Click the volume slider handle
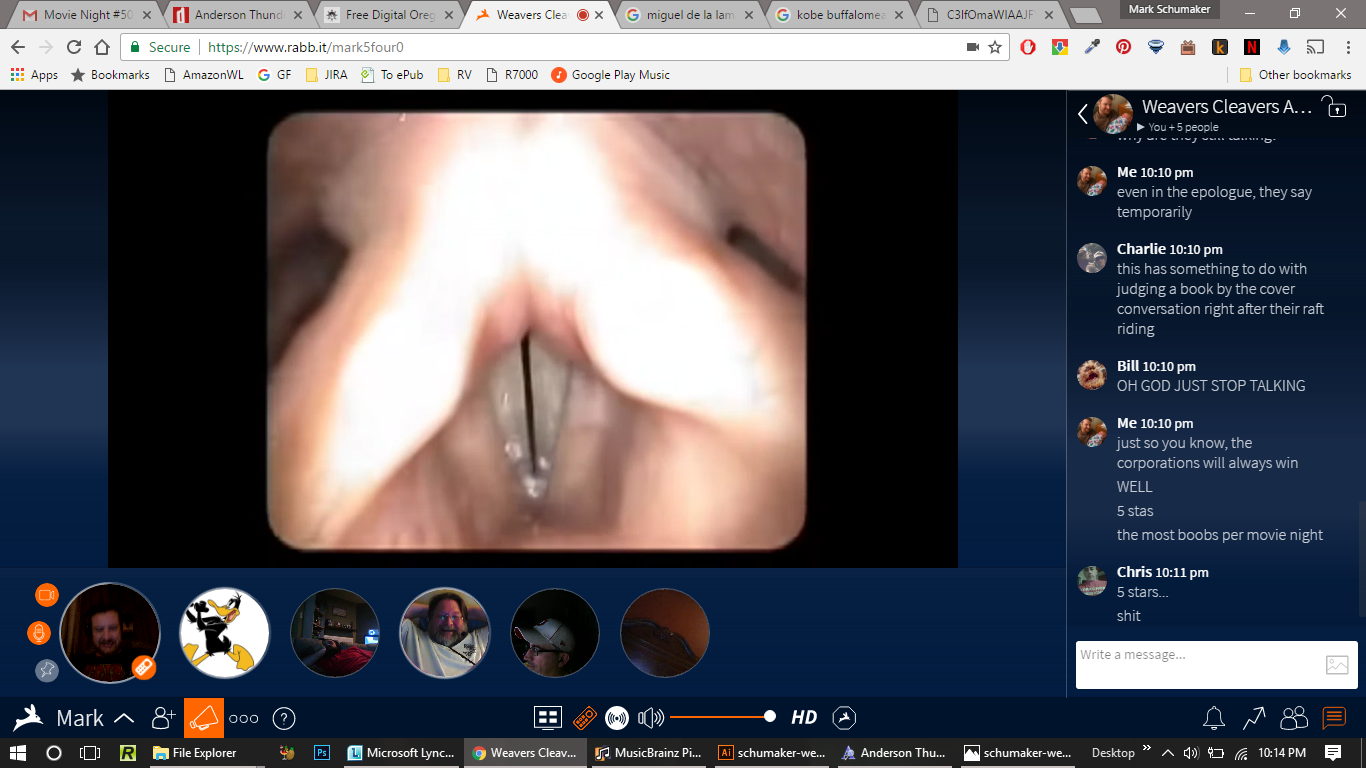The height and width of the screenshot is (768, 1366). pyautogui.click(x=769, y=716)
